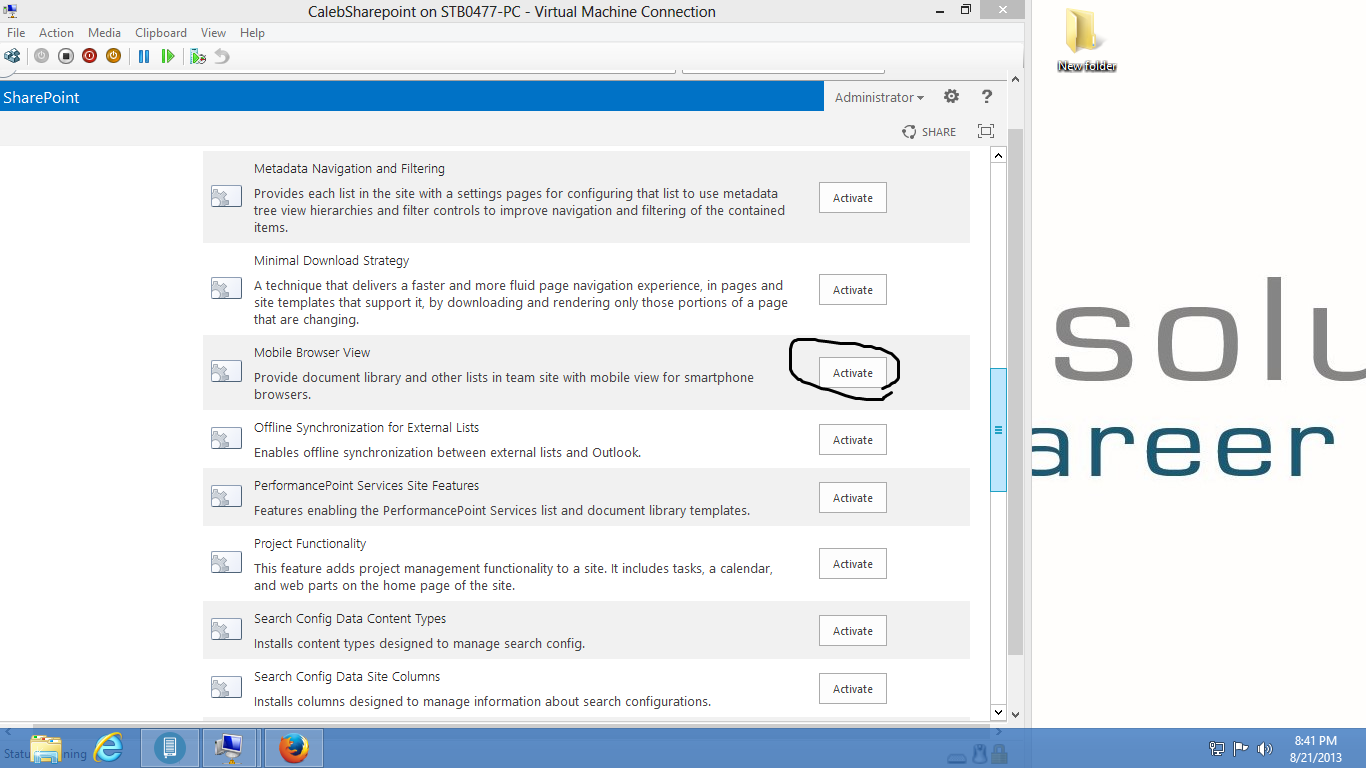
Task: Click the 'PerformancePoint Services Site Features' title
Action: [x=367, y=486]
